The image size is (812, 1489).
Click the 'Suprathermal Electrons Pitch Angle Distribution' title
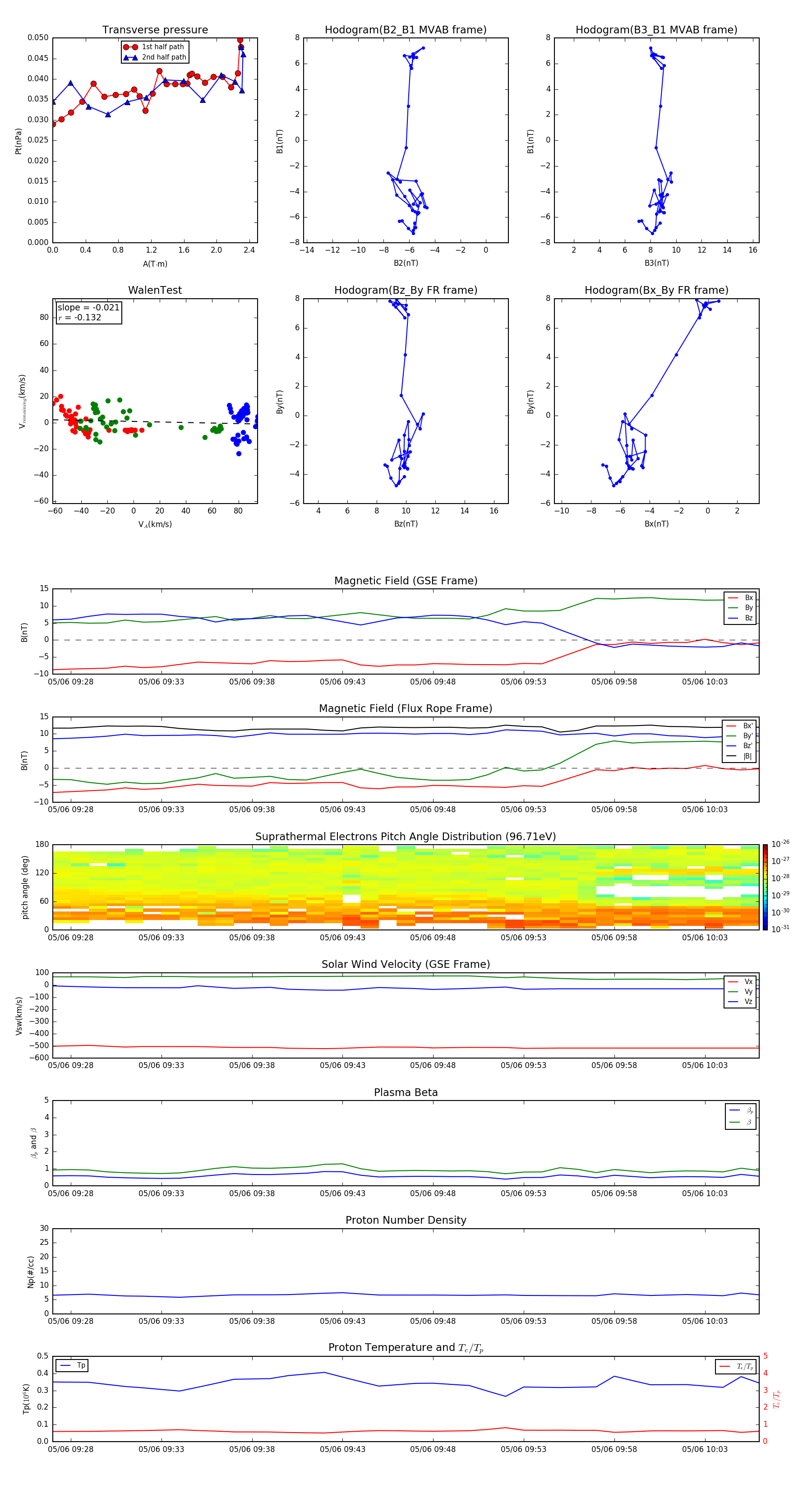pyautogui.click(x=406, y=837)
